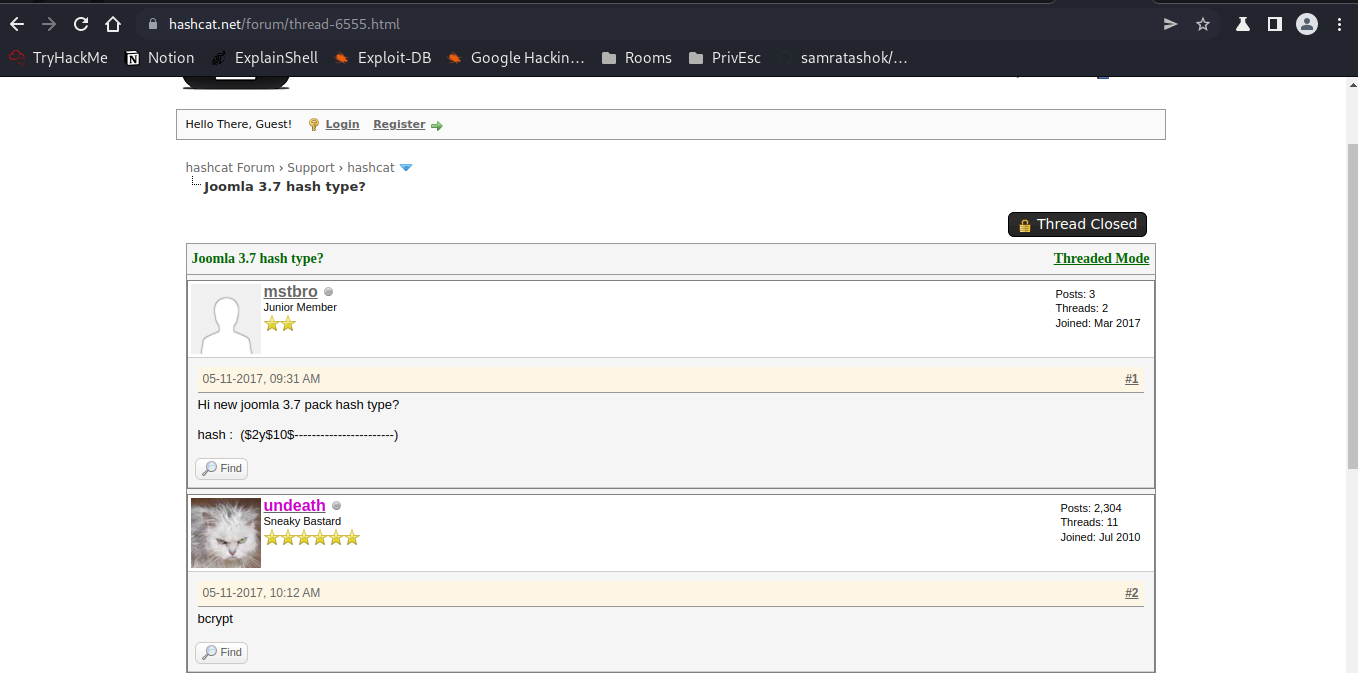Click 'Hi new joomla 3.7 pack hash type?' text

(x=298, y=404)
